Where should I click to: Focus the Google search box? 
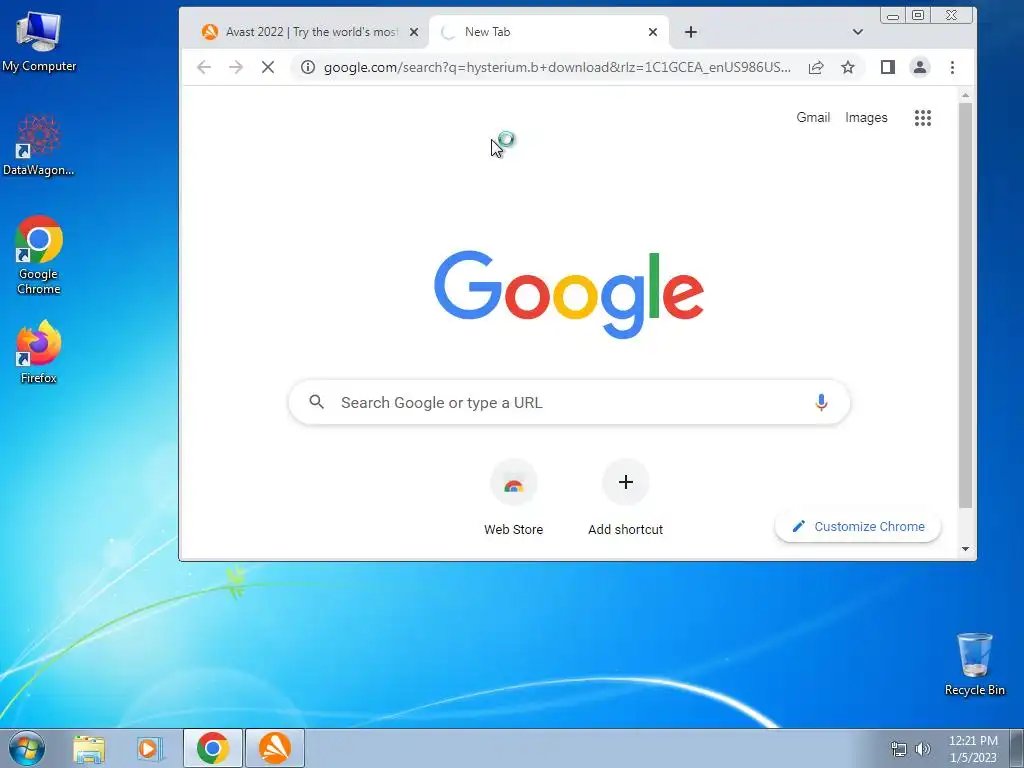pyautogui.click(x=569, y=402)
